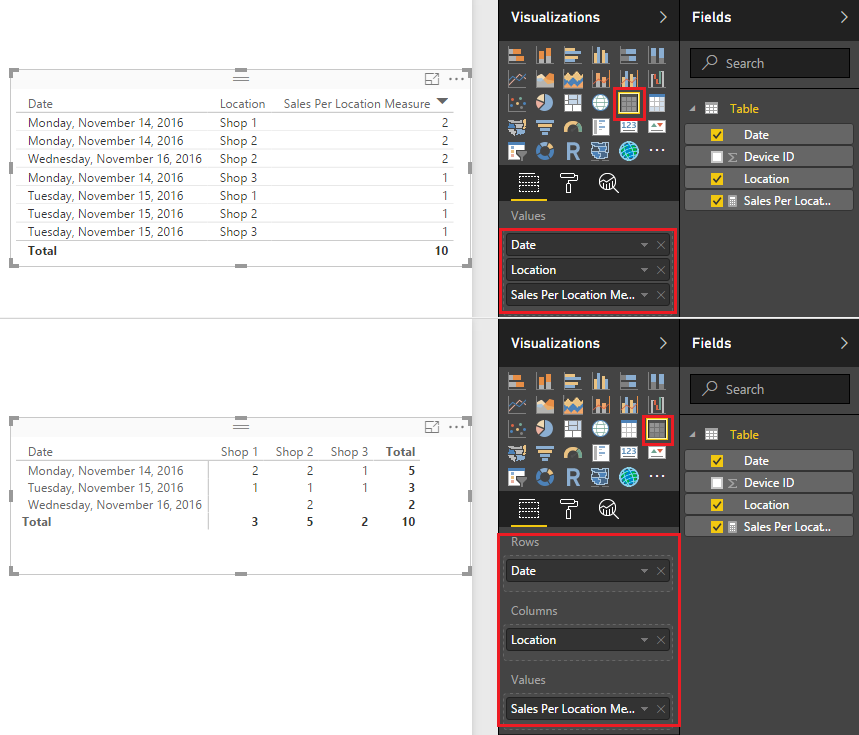
Task: Check Device ID field in upper Fields pane
Action: tap(717, 157)
